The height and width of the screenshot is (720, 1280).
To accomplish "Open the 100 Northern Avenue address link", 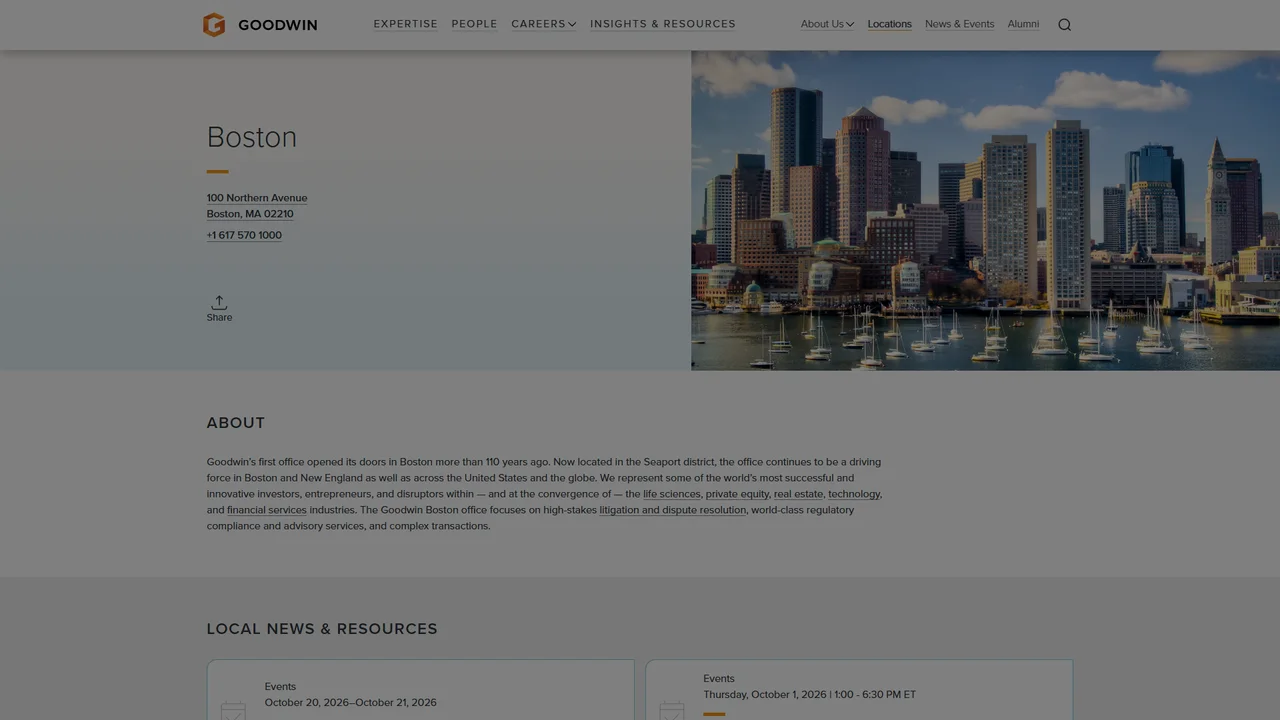I will click(257, 206).
